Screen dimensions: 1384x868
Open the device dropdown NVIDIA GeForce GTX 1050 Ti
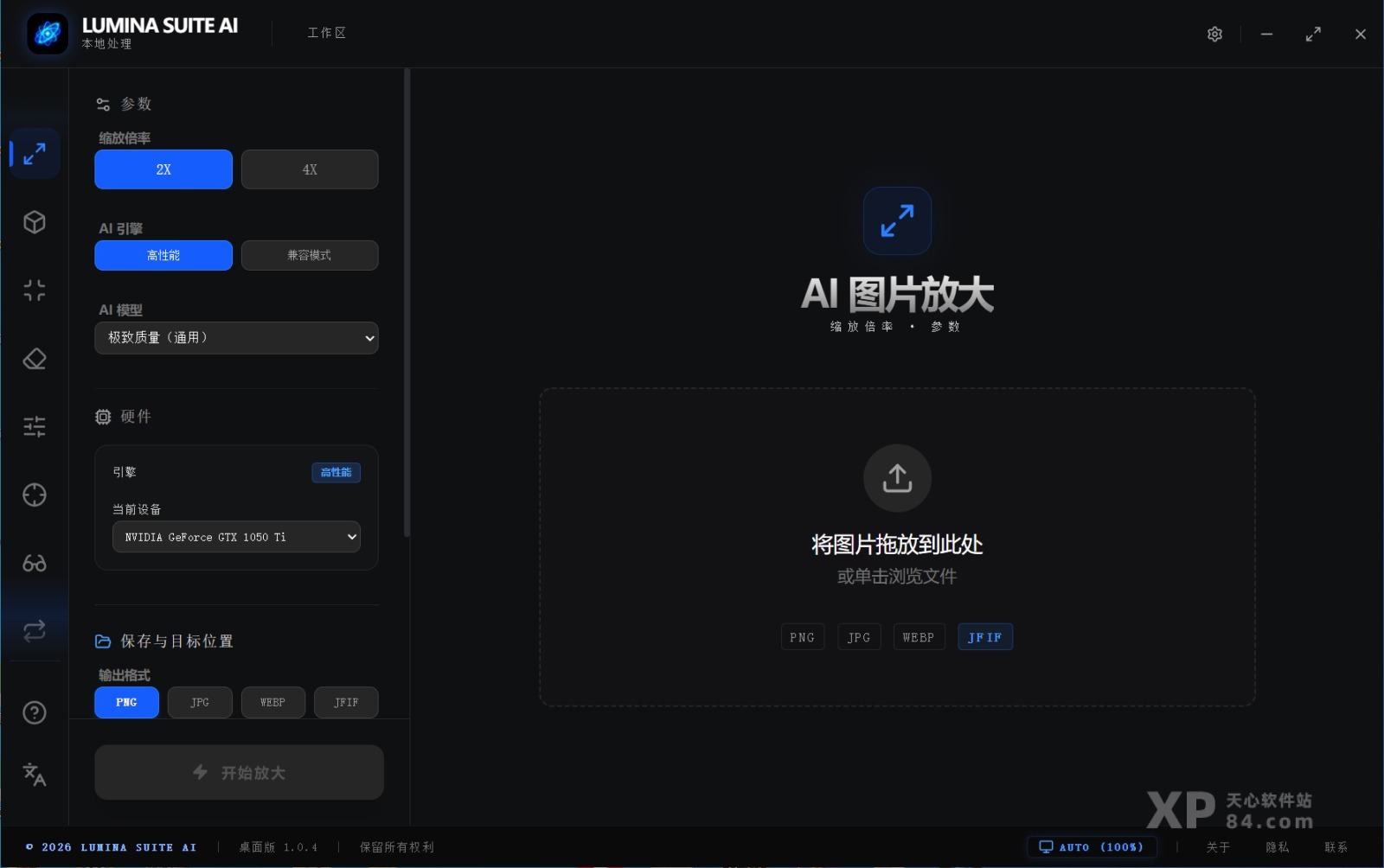(x=236, y=537)
